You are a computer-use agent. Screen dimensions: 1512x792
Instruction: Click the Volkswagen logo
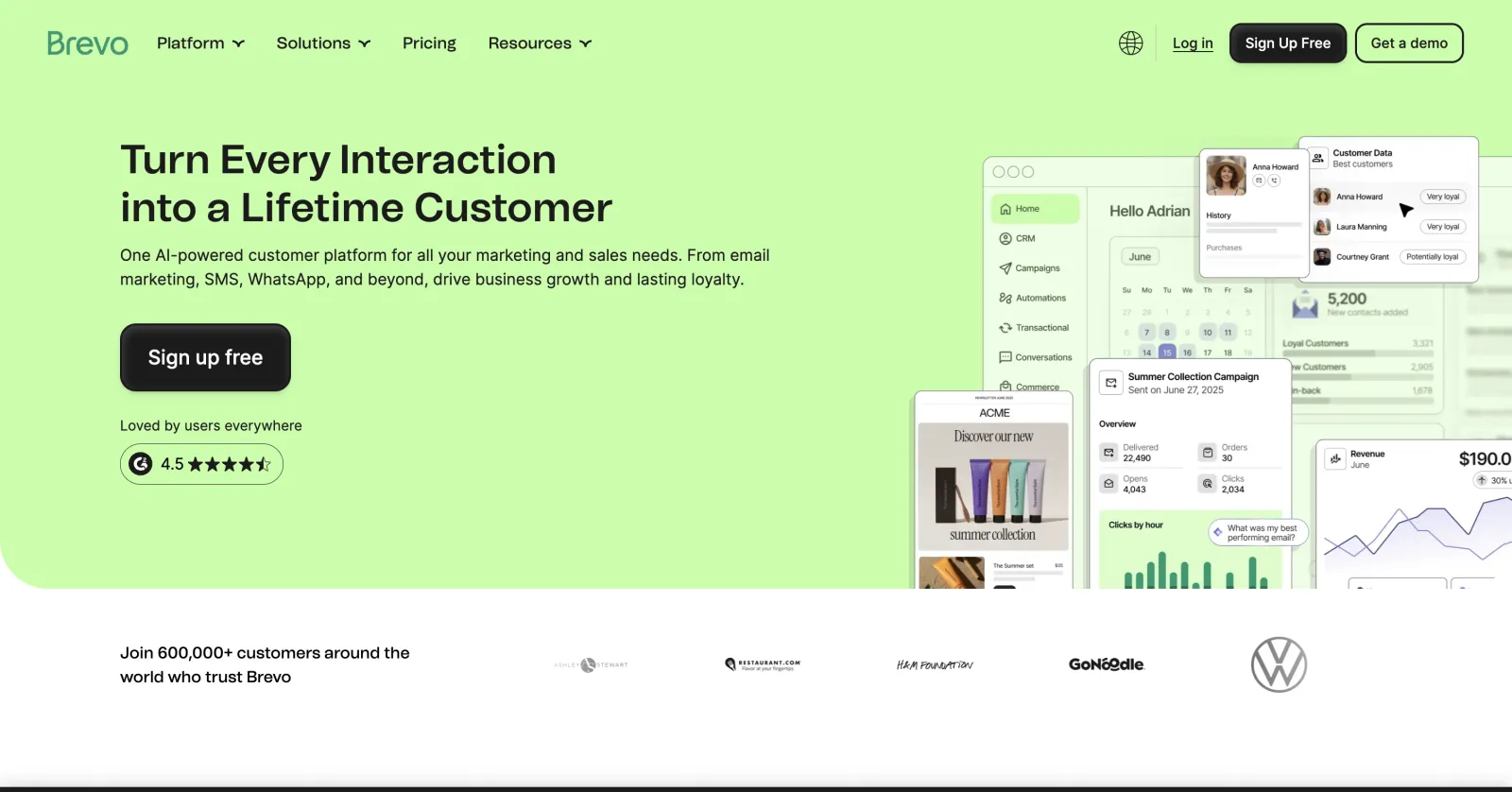point(1279,664)
